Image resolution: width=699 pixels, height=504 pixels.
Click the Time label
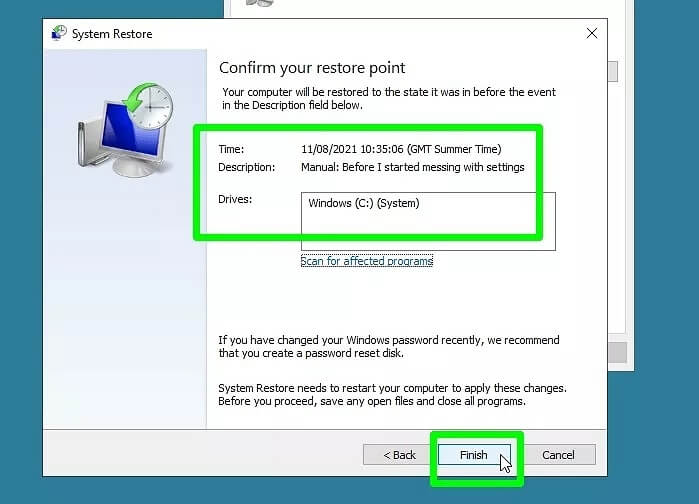231,149
